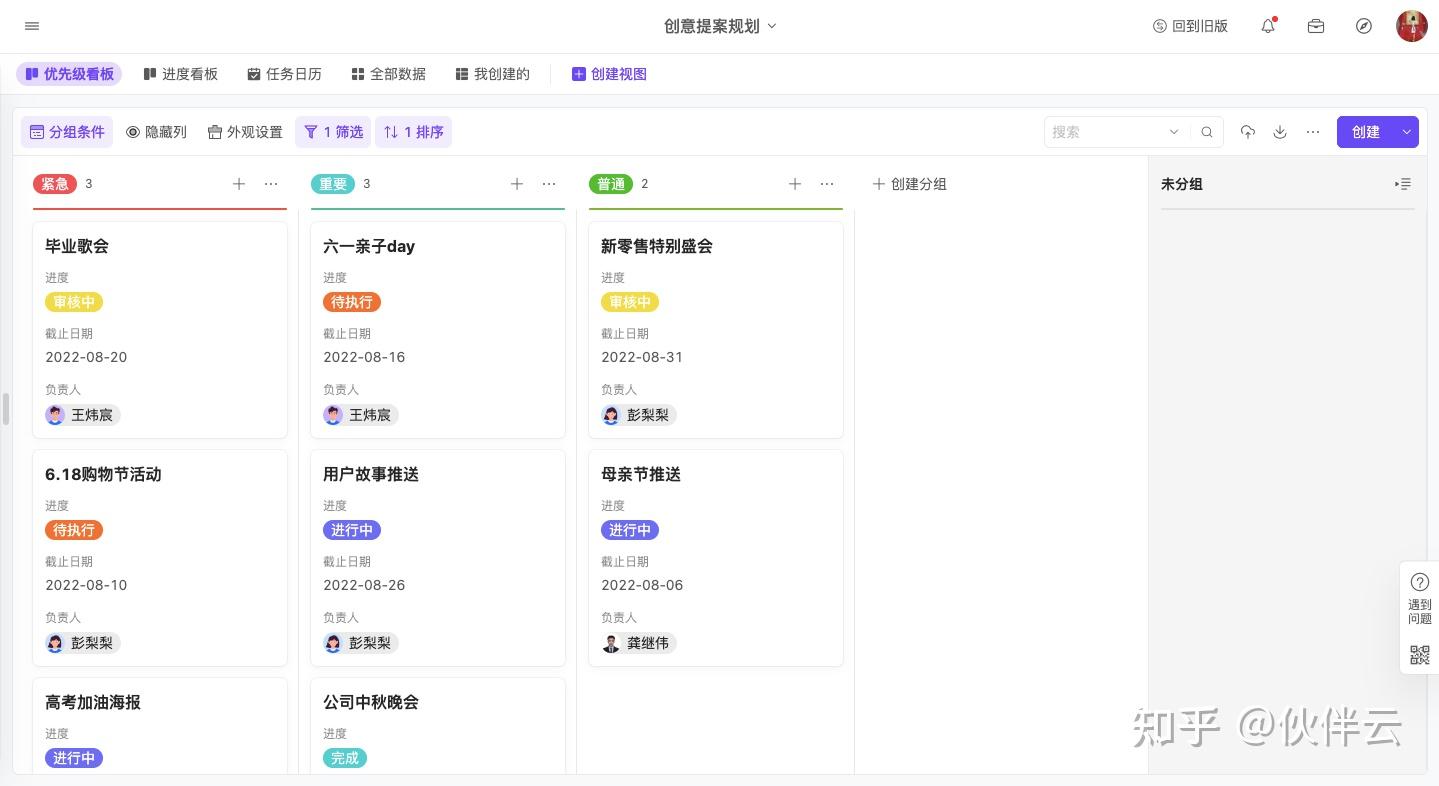Toggle the 1 筛选 filter
The image size is (1439, 786).
click(x=333, y=132)
